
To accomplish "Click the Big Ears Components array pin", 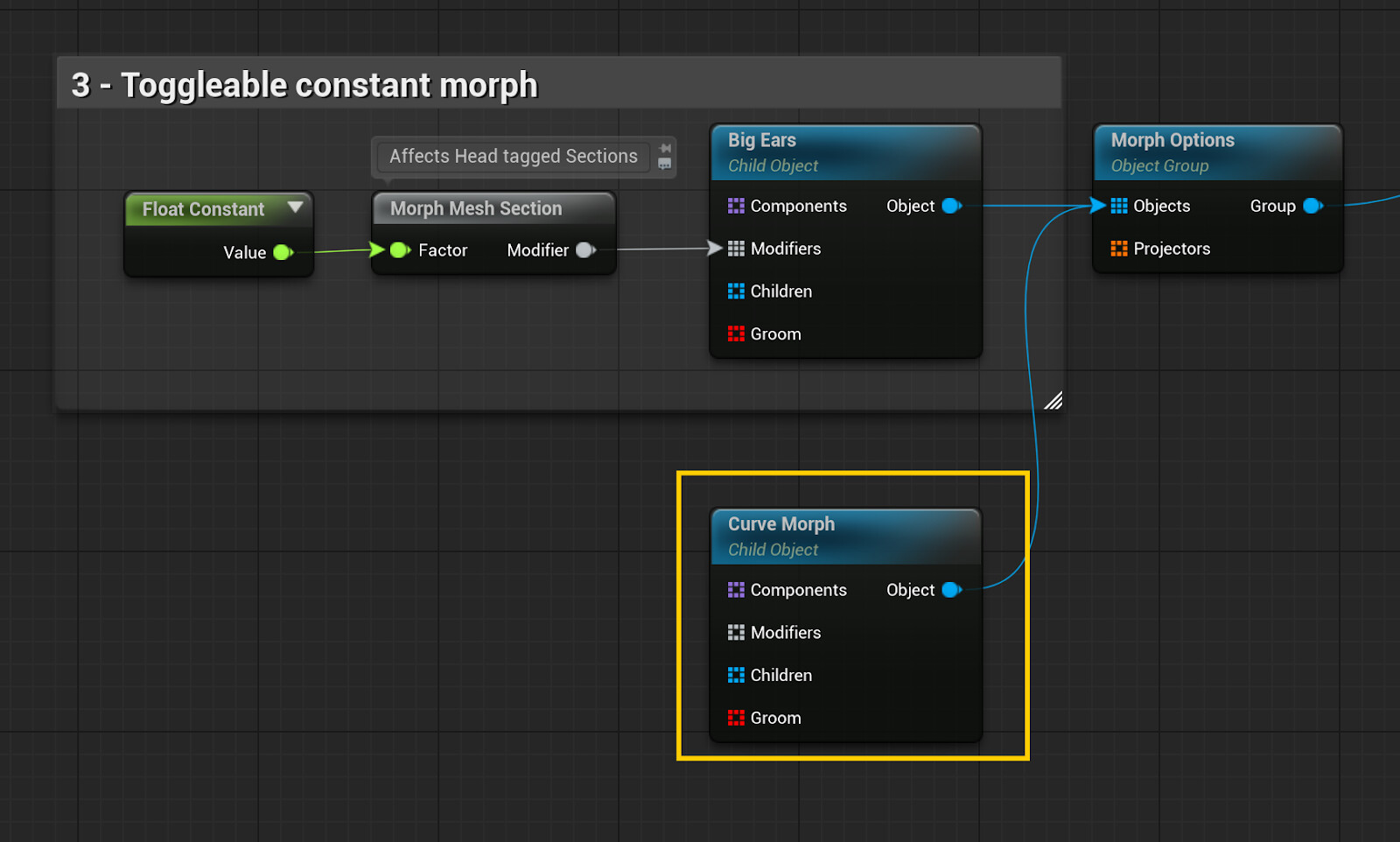I will [736, 206].
